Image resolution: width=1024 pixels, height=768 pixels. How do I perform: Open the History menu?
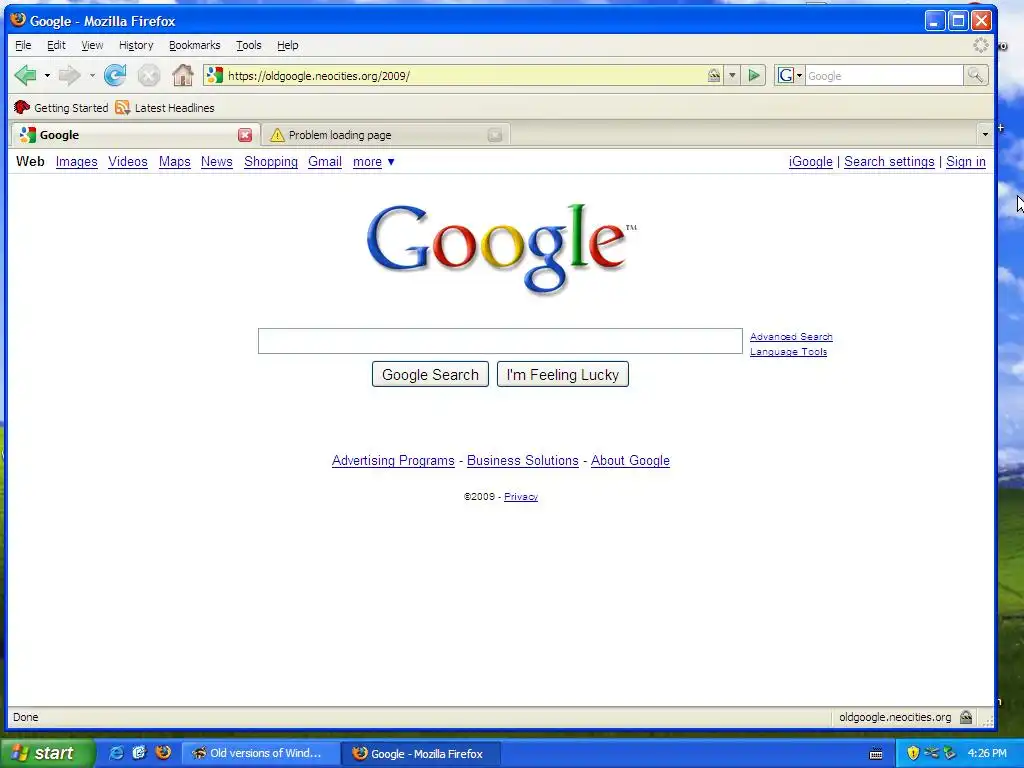pos(136,45)
